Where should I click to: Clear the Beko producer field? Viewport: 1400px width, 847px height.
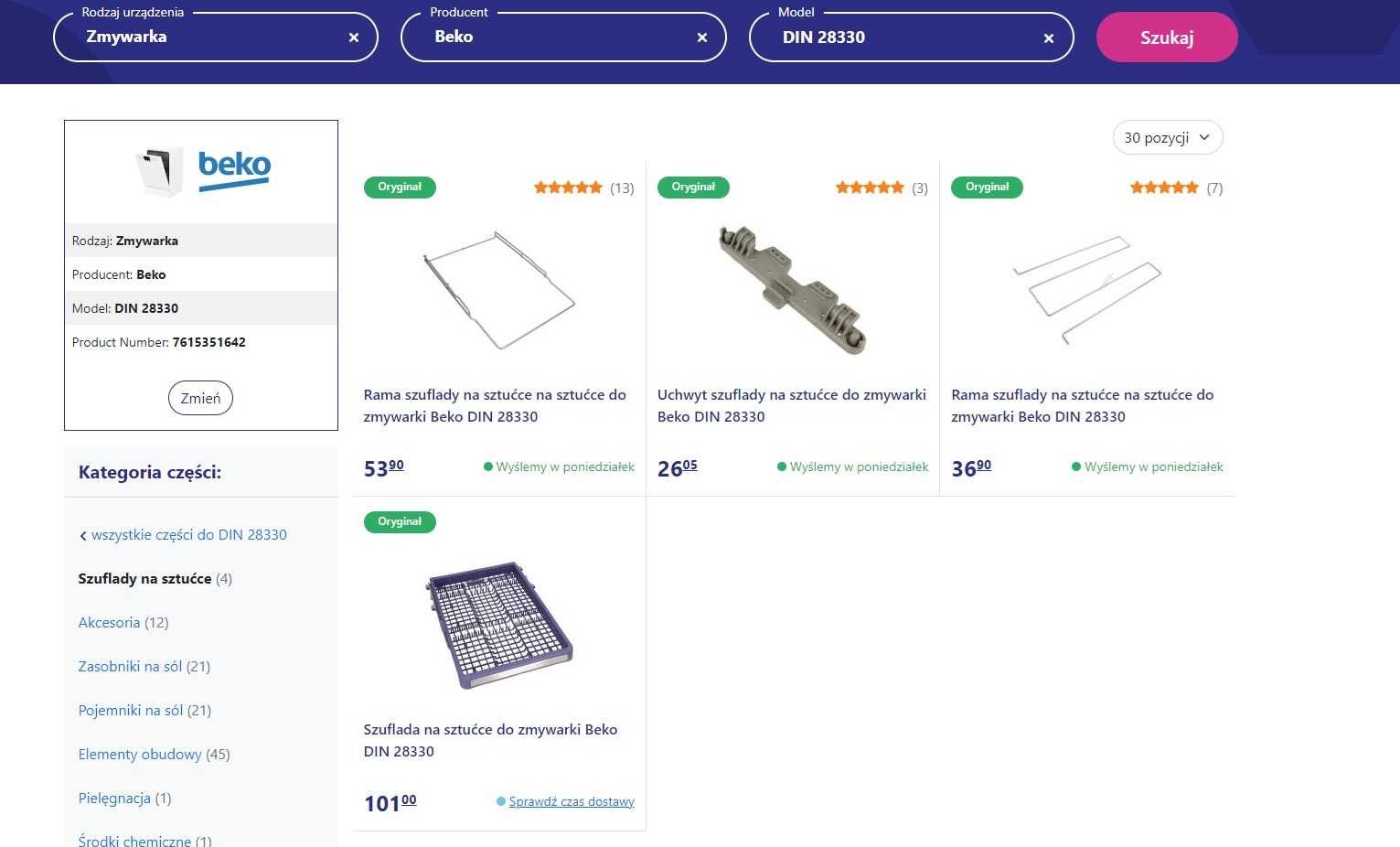coord(702,38)
